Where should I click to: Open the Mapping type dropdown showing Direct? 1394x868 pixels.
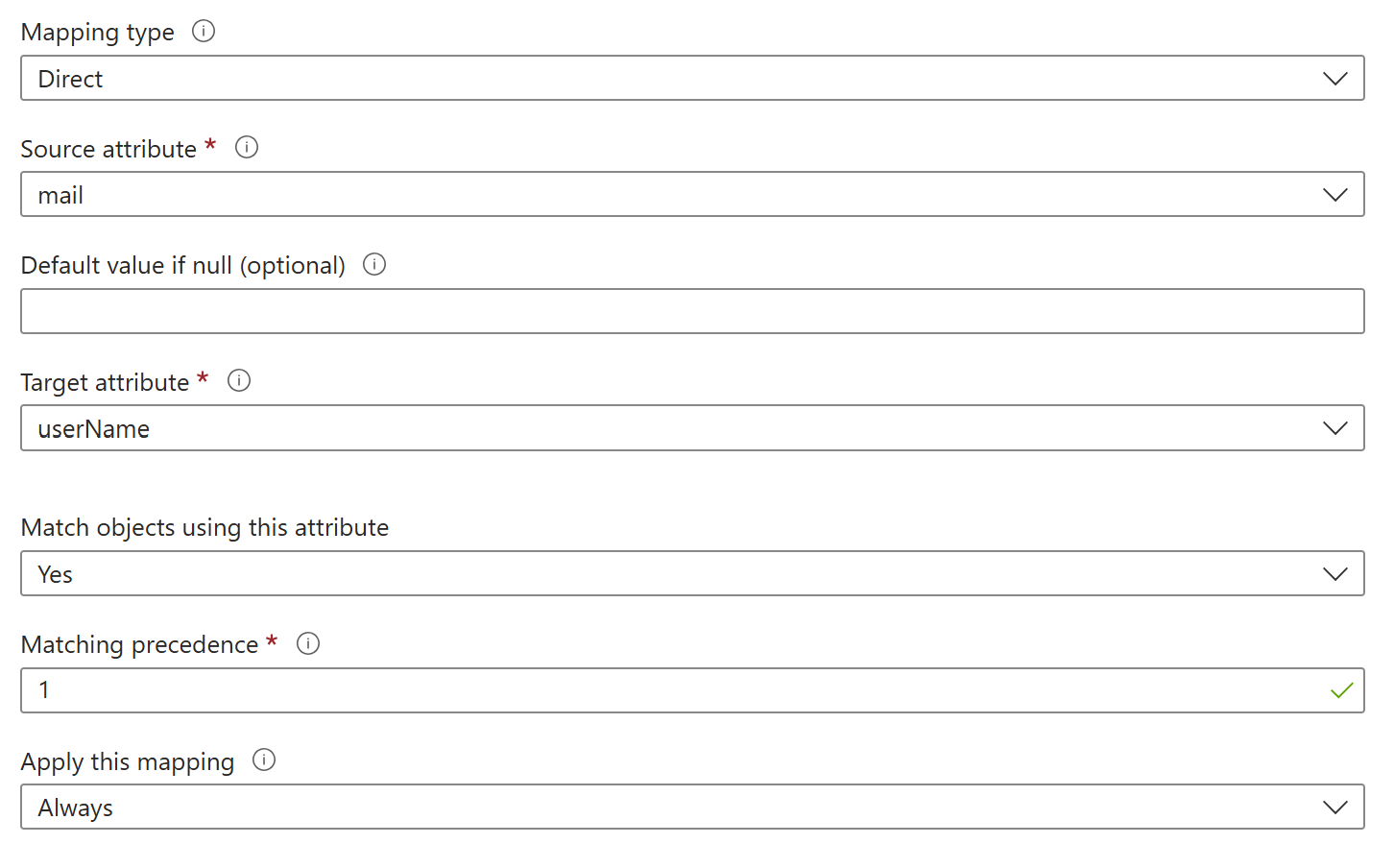(x=672, y=79)
